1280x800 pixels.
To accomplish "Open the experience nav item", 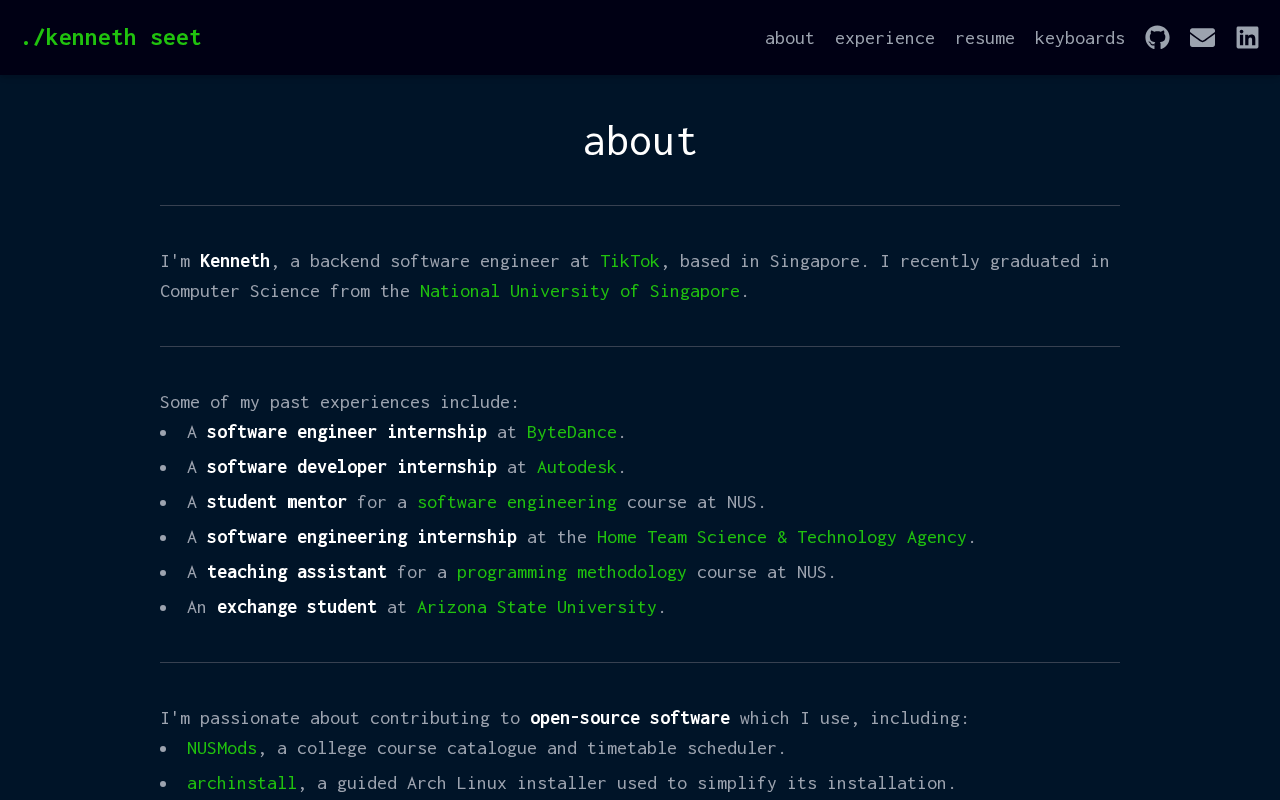I will point(884,38).
